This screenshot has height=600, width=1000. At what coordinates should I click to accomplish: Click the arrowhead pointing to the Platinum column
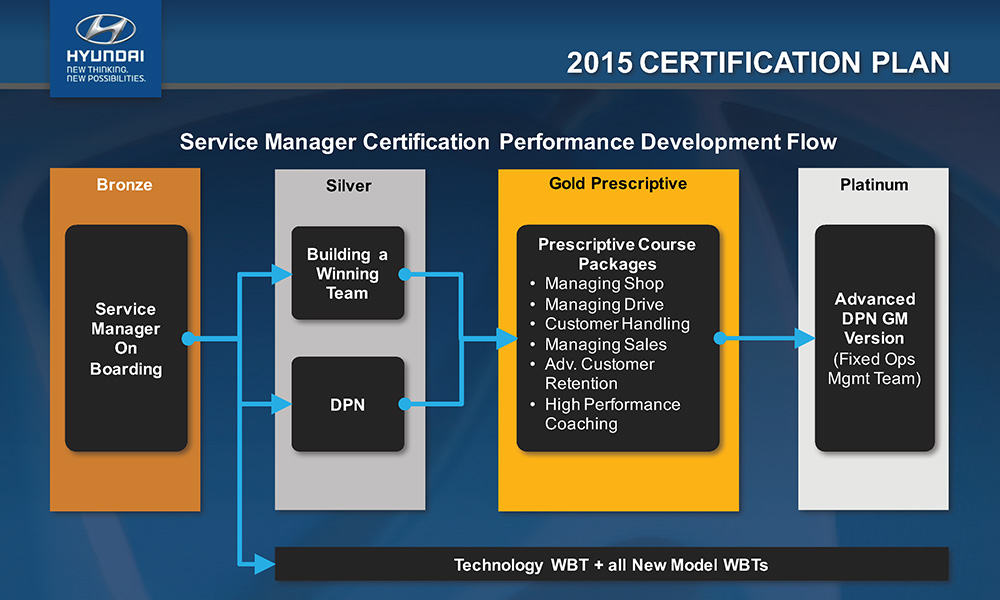pyautogui.click(x=805, y=339)
